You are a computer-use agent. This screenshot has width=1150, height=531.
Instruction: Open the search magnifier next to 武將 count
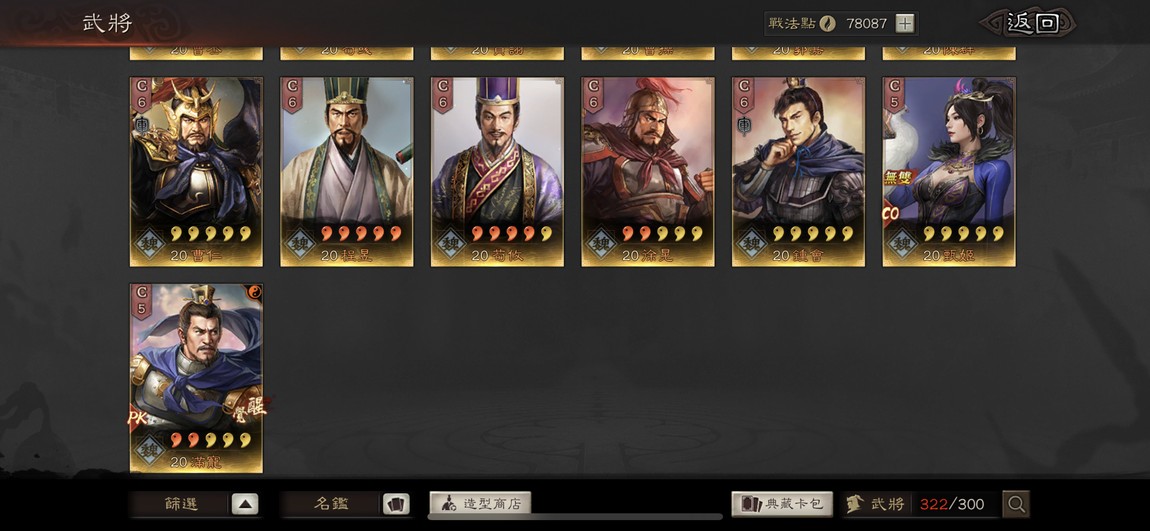tap(1016, 504)
